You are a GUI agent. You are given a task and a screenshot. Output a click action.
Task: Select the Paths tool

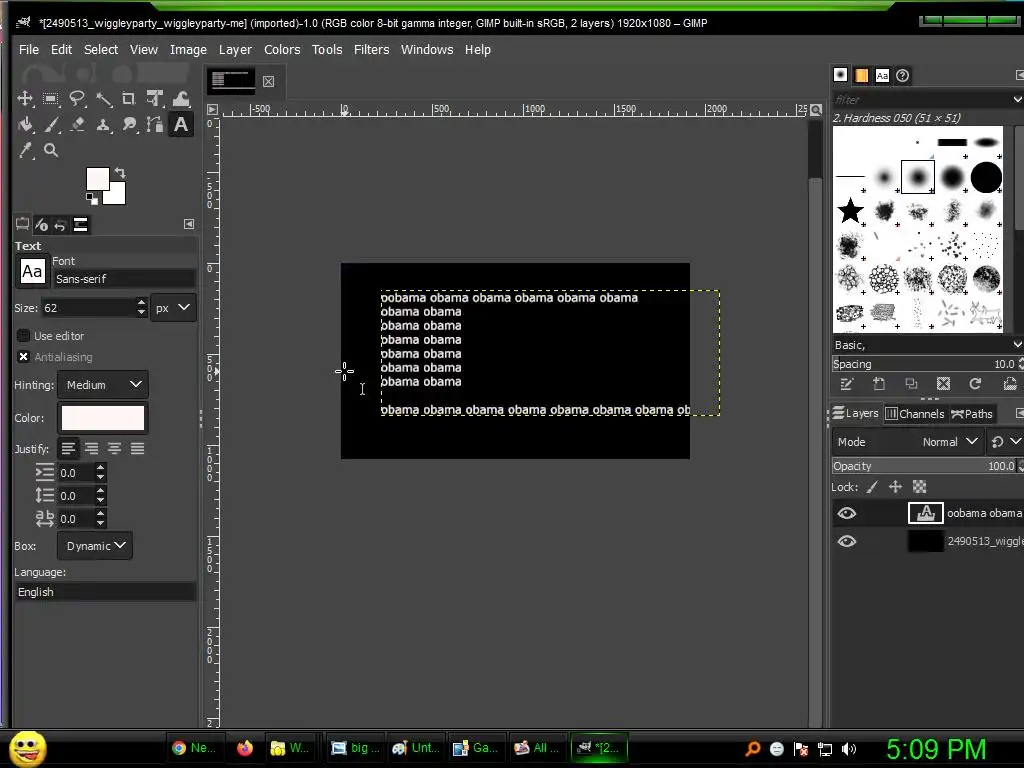[x=155, y=125]
